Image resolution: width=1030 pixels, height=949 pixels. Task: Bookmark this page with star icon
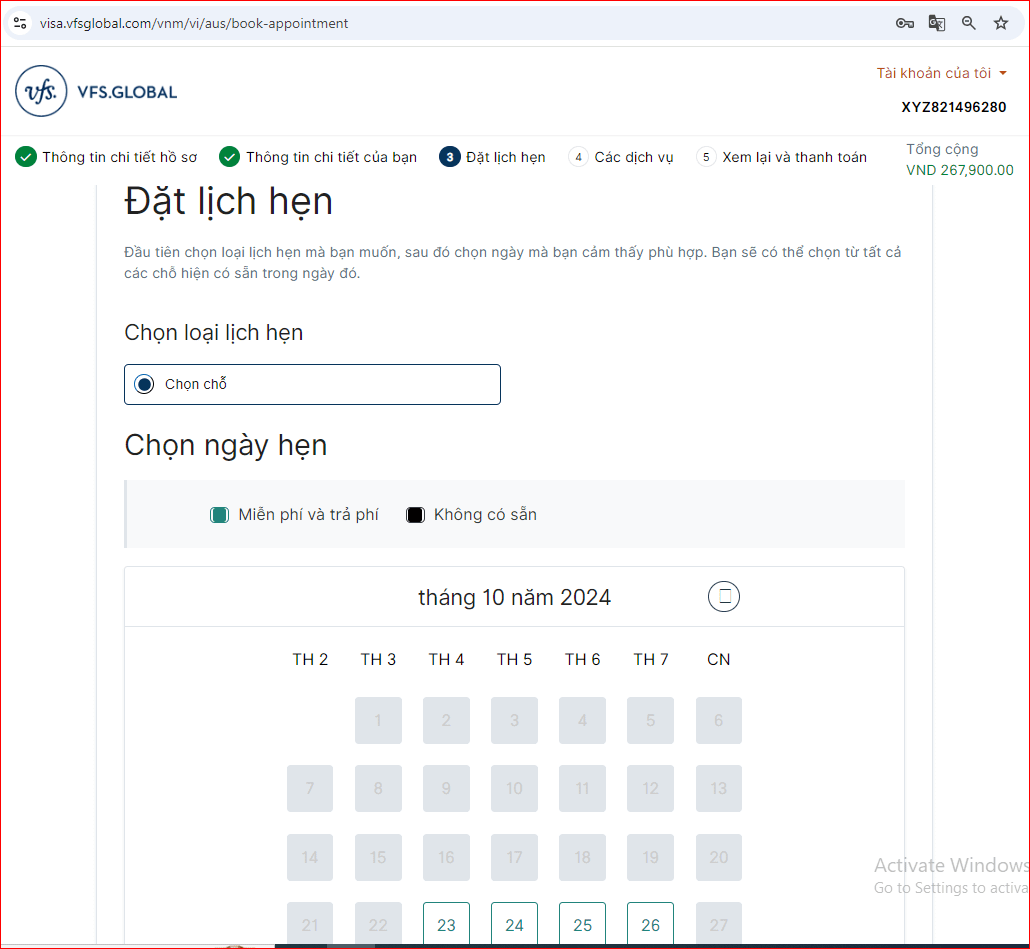click(1000, 23)
